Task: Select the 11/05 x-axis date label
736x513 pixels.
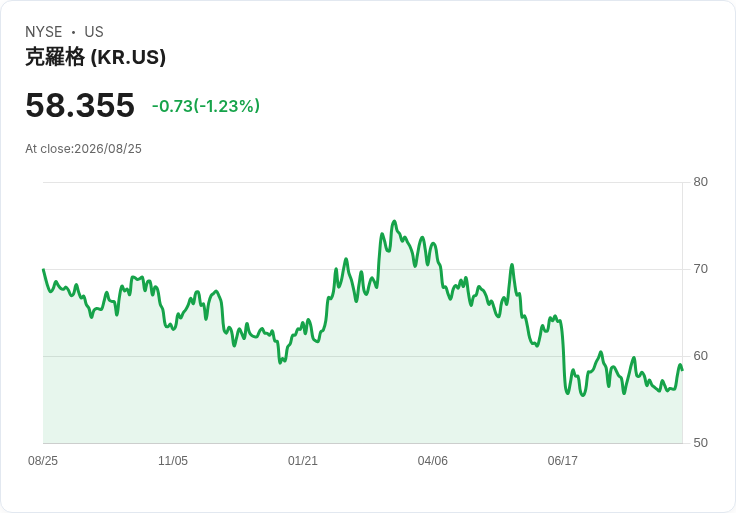Action: click(x=173, y=460)
